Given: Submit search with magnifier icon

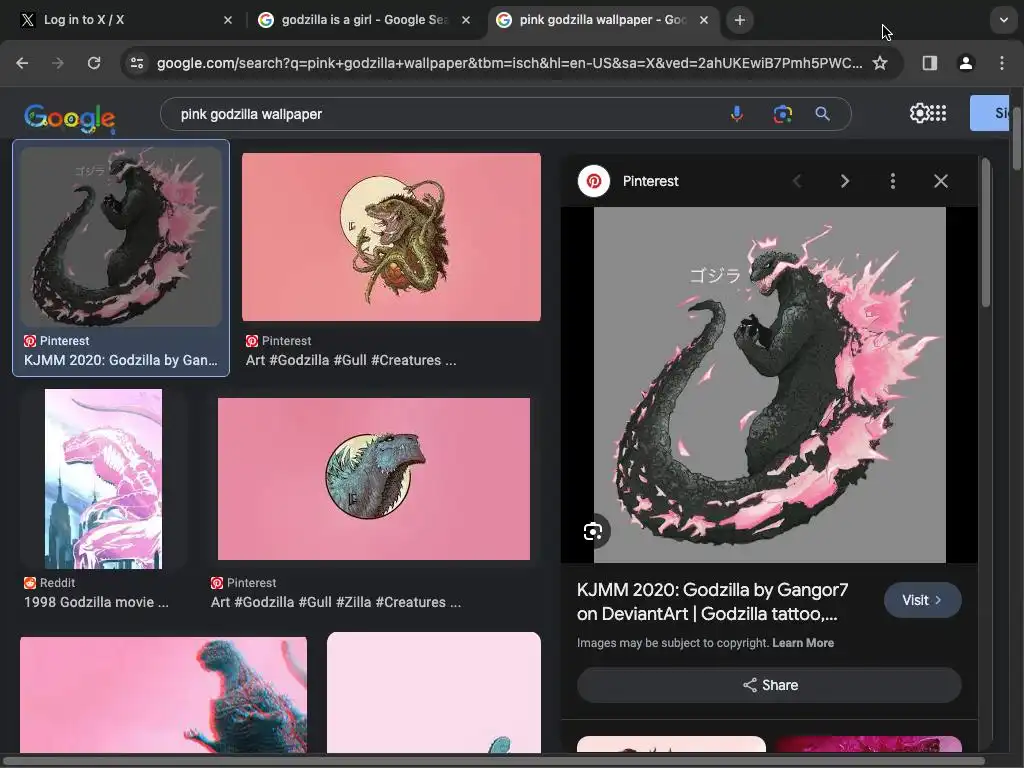Looking at the screenshot, I should tap(823, 114).
